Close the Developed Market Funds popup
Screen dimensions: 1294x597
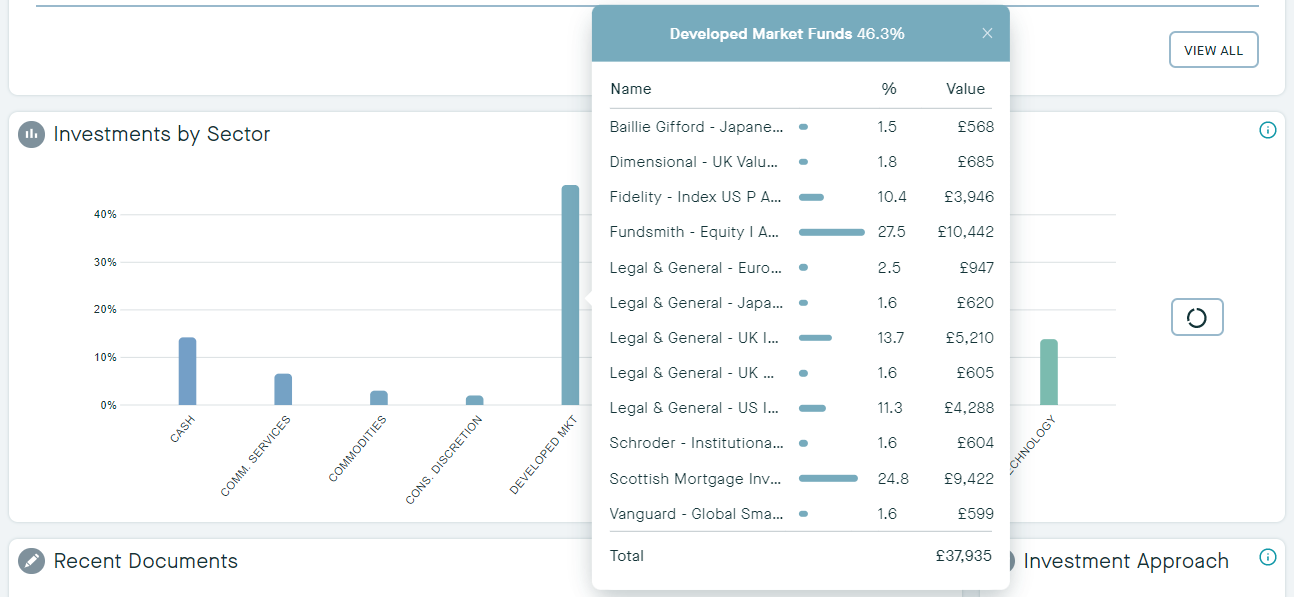pos(987,34)
